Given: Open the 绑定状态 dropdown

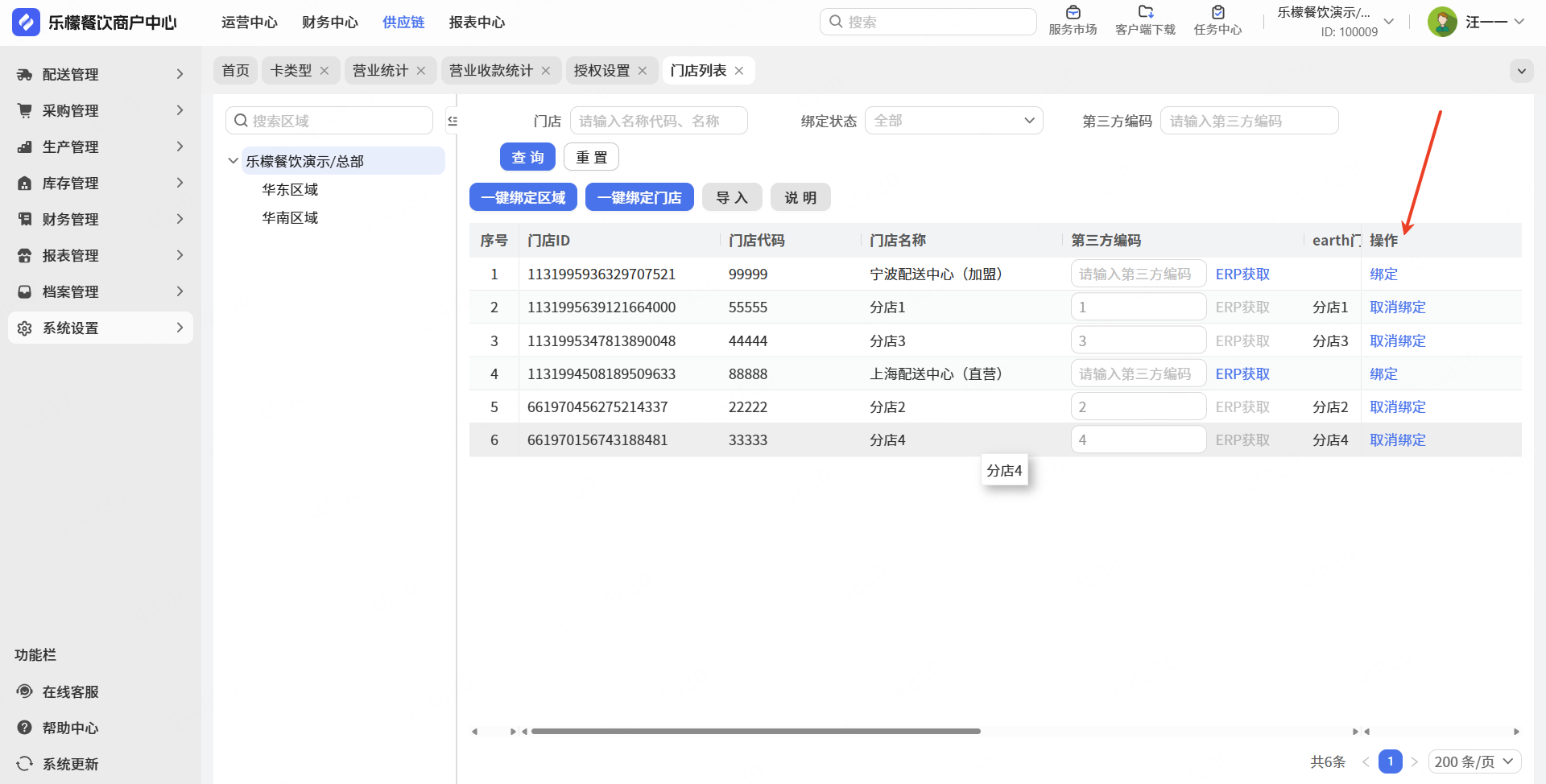Looking at the screenshot, I should [x=954, y=121].
